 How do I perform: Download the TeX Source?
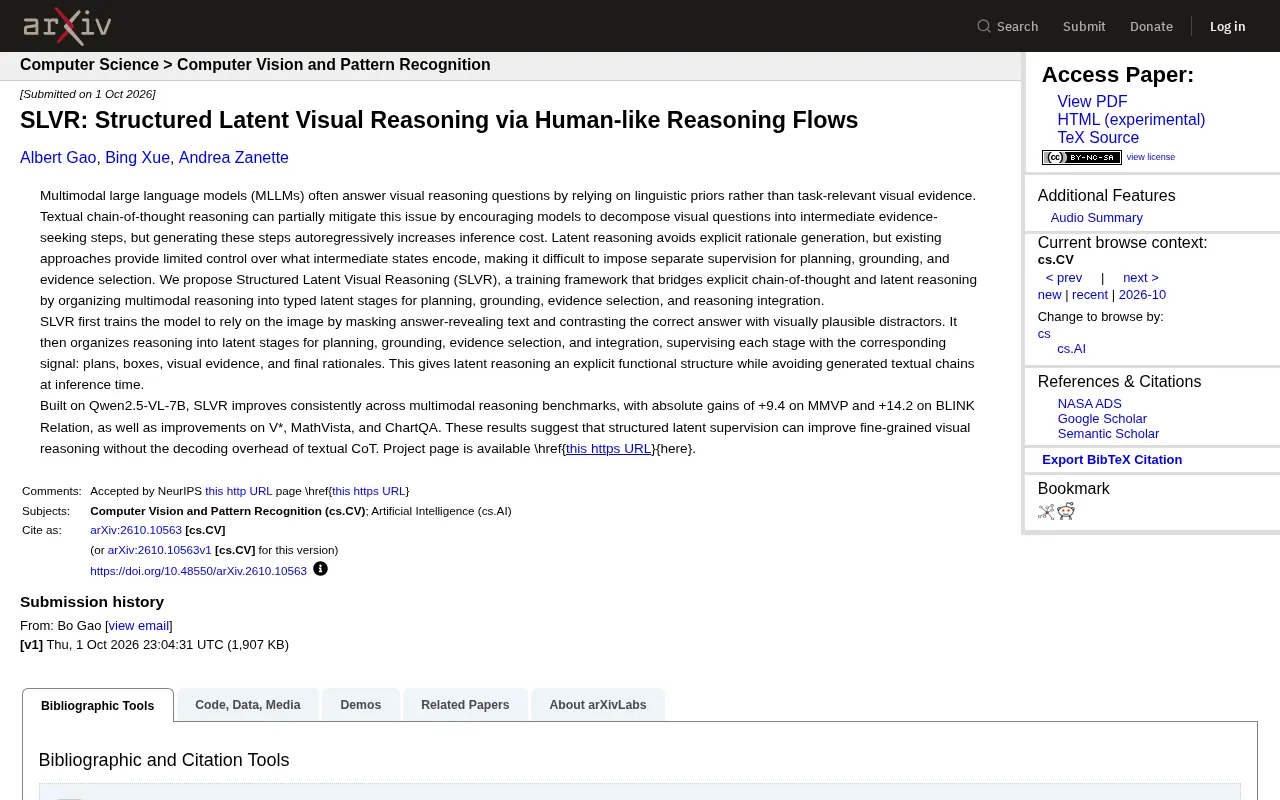1098,138
